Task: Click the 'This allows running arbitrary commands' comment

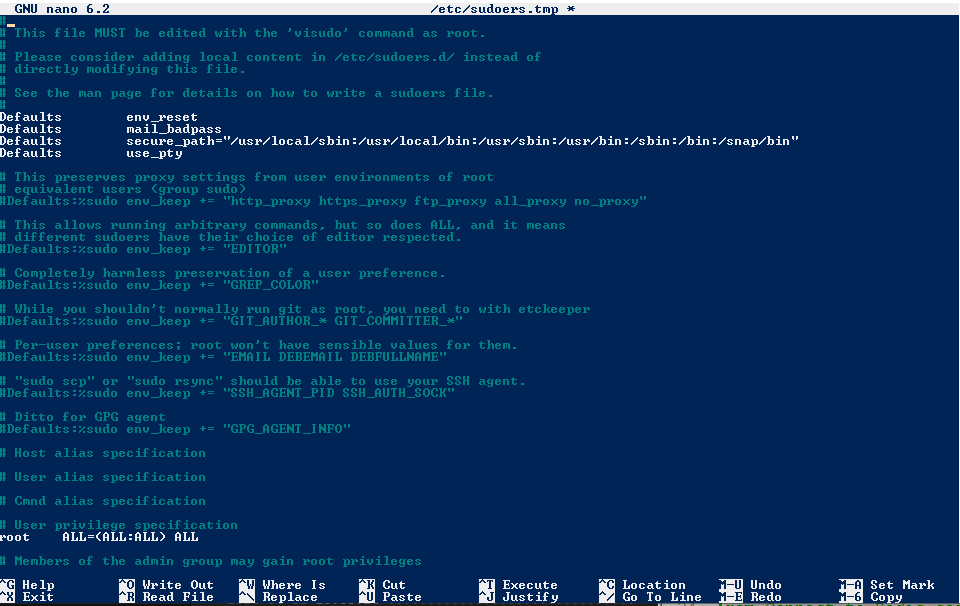Action: point(283,225)
